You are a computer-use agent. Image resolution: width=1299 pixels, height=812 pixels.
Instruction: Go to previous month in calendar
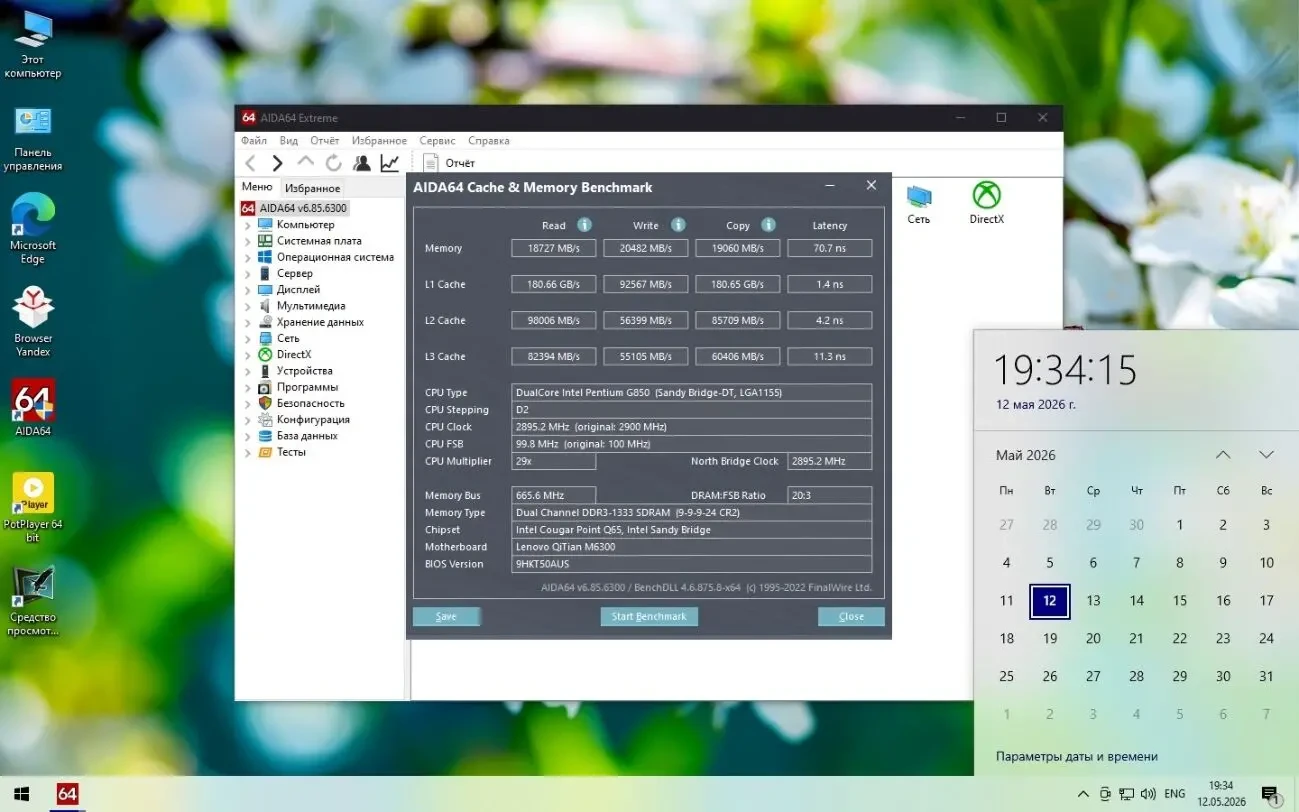[x=1223, y=455]
